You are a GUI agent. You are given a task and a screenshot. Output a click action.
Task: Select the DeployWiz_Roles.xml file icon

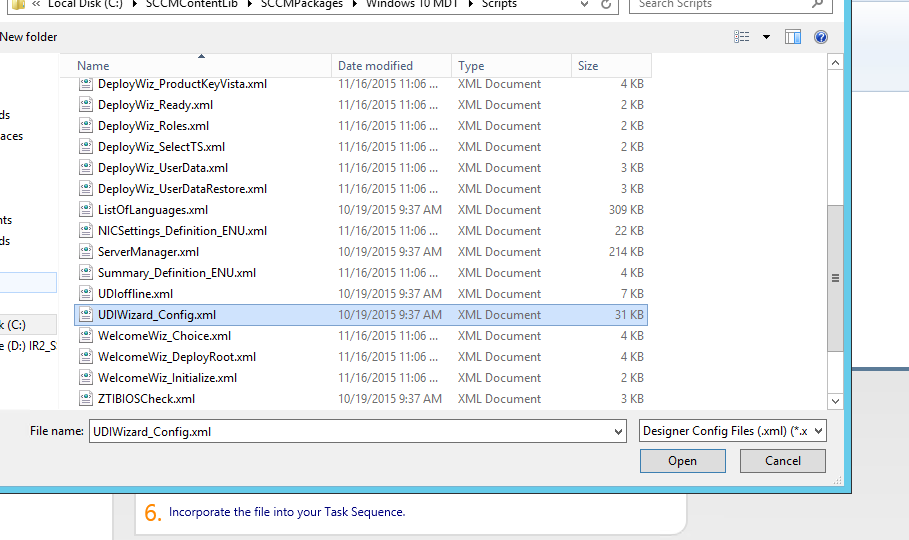[86, 126]
